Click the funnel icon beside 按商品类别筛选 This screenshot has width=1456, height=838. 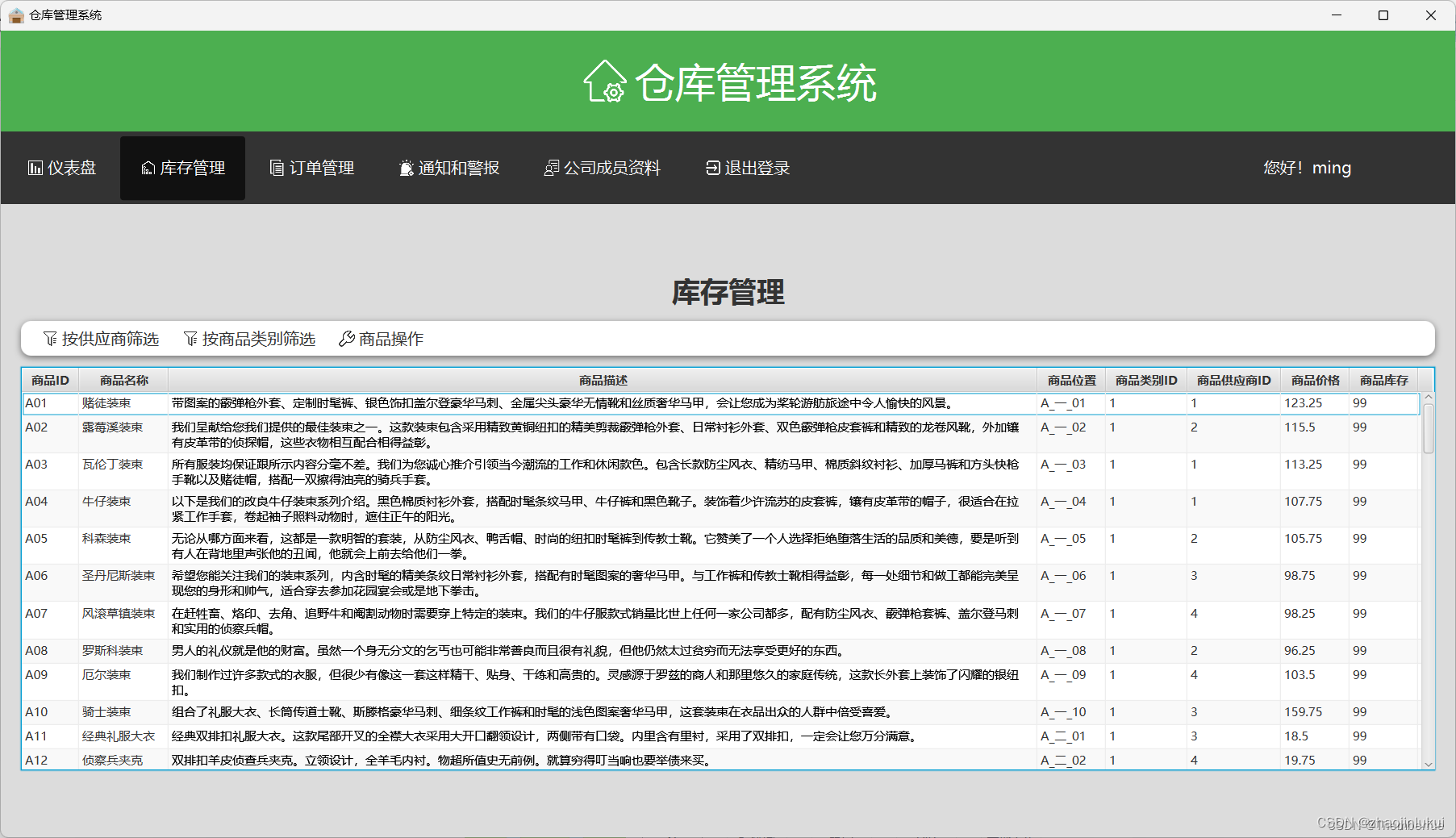(190, 339)
